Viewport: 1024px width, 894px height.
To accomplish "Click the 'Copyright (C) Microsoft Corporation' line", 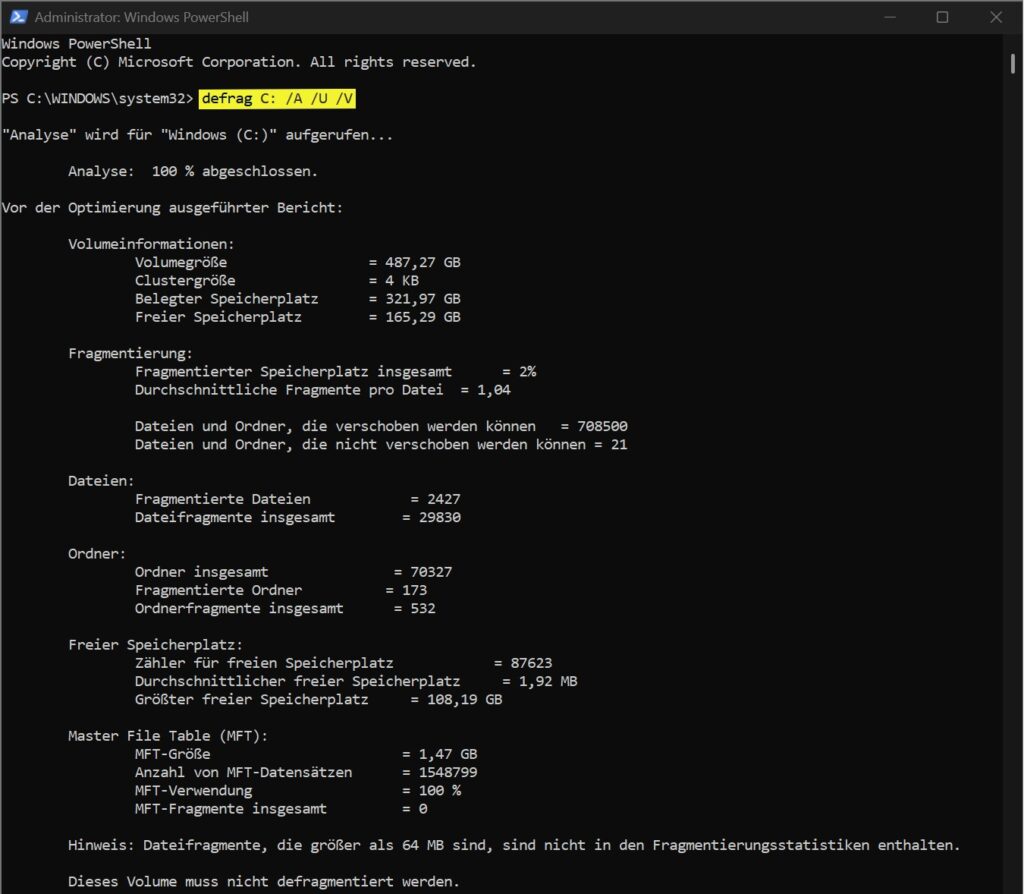I will click(x=238, y=62).
